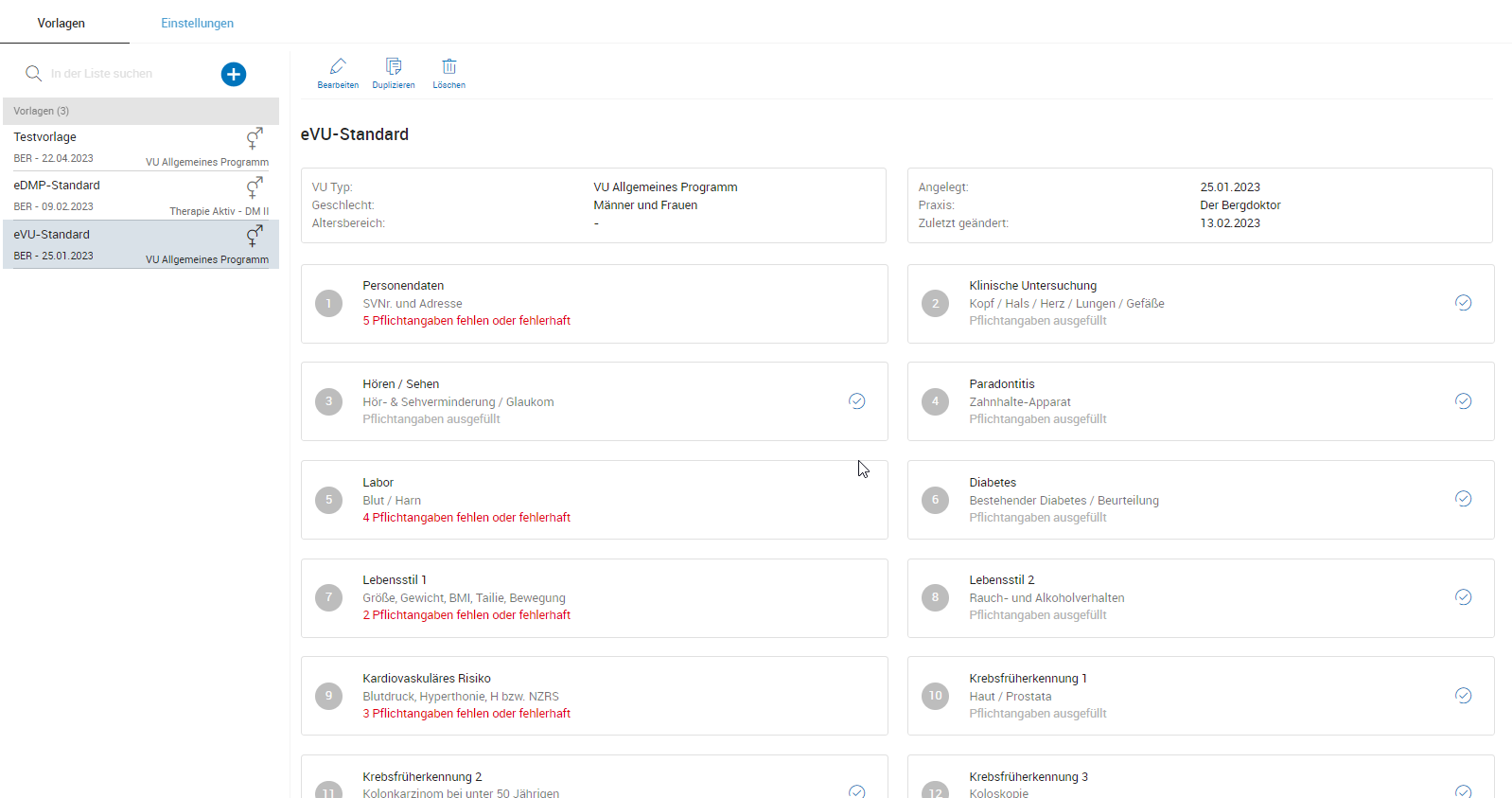The width and height of the screenshot is (1512, 798).
Task: Click the search magnifier icon
Action: 33,74
